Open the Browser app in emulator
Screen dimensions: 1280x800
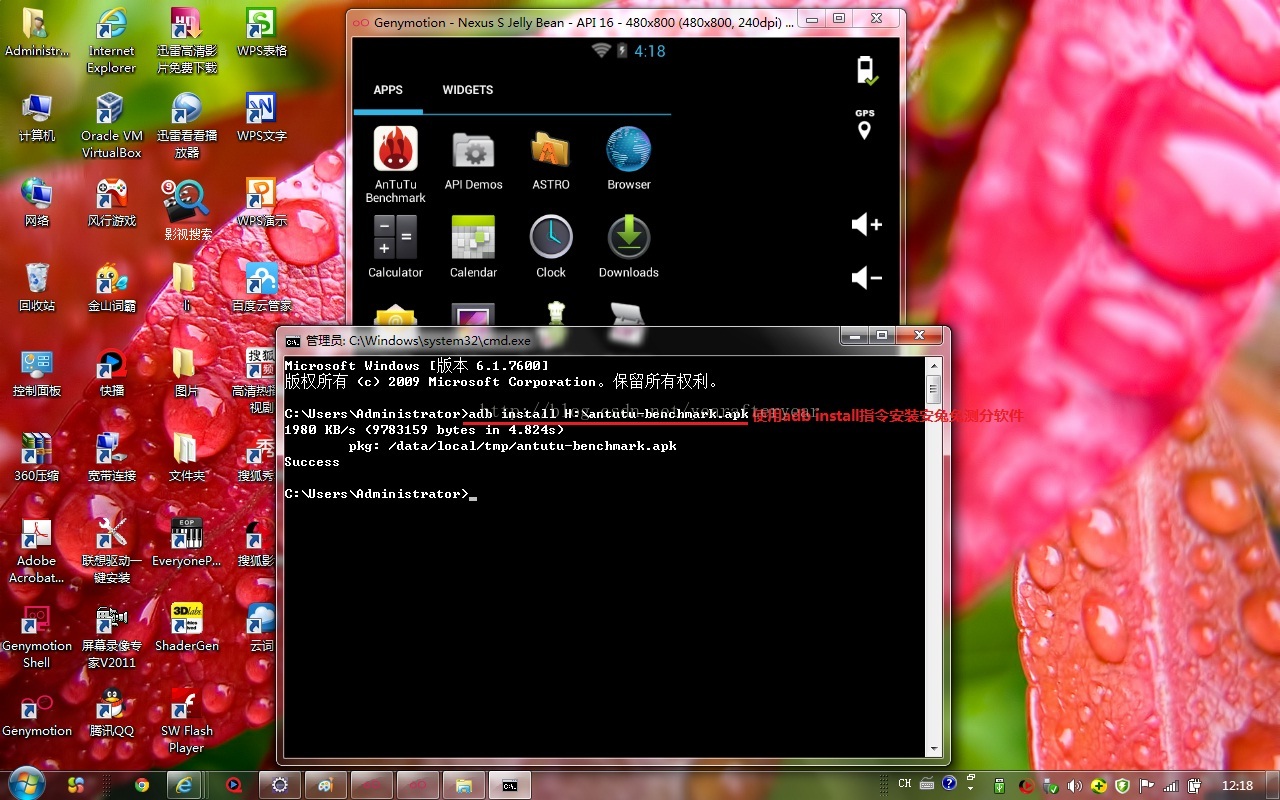tap(629, 158)
